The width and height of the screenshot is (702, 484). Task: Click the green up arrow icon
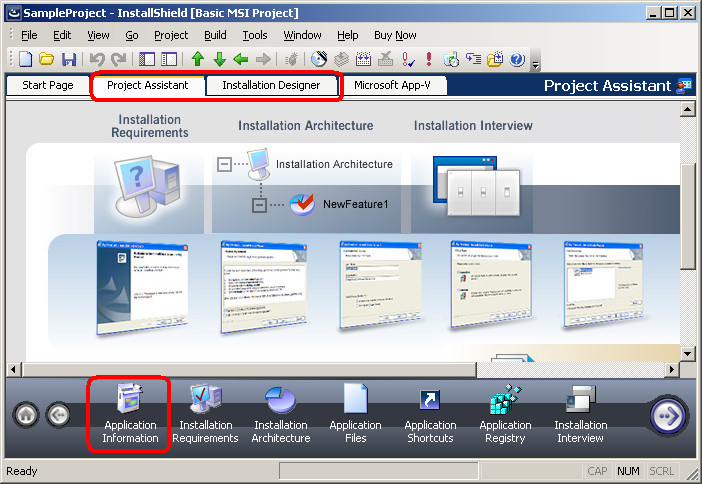pyautogui.click(x=197, y=59)
